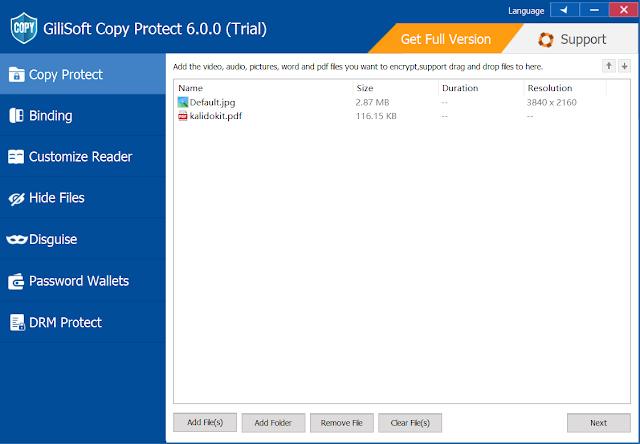This screenshot has height=444, width=640.
Task: Click the DRM Protect document icon
Action: coord(17,322)
